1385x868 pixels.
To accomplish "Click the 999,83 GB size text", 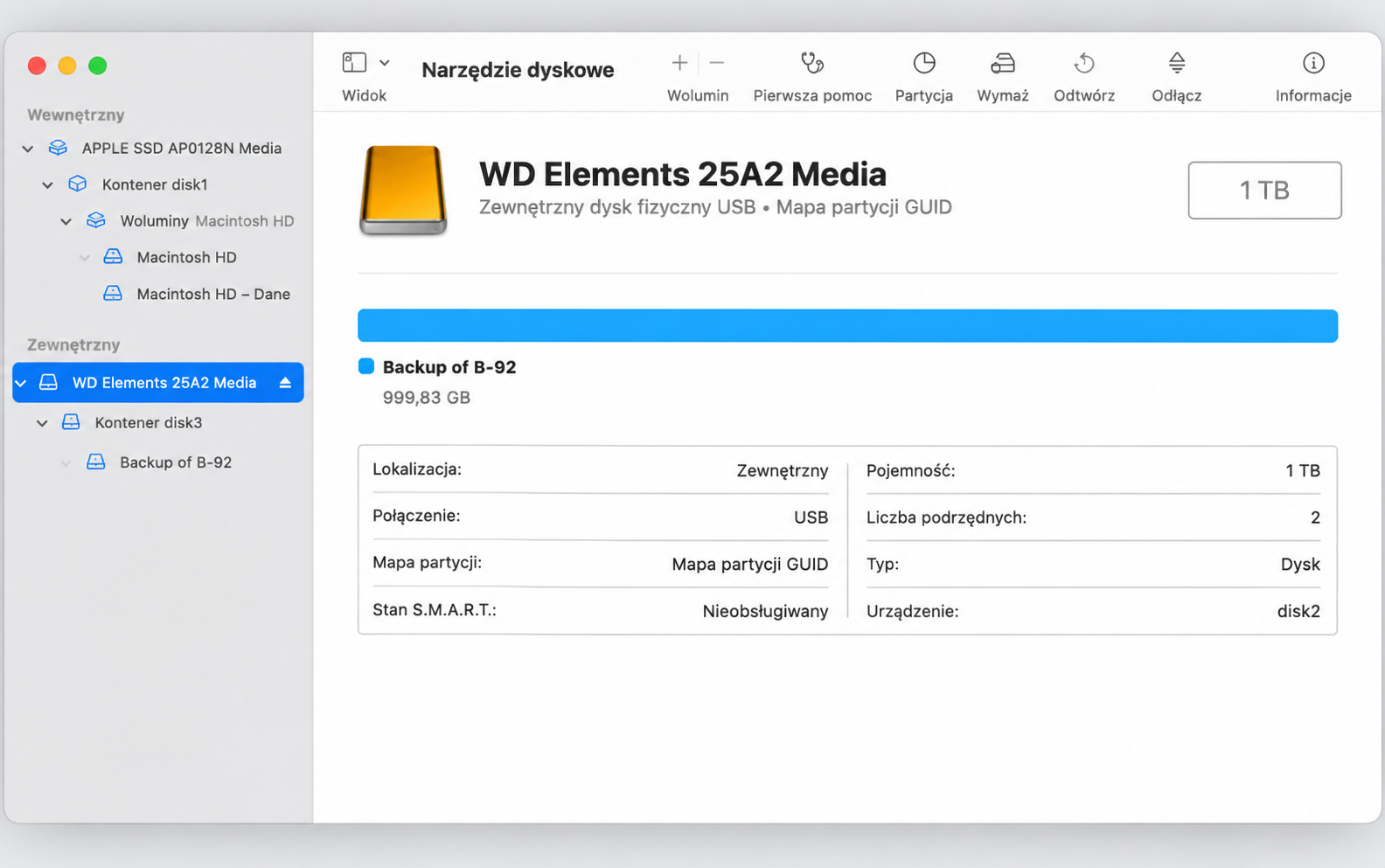I will point(427,398).
